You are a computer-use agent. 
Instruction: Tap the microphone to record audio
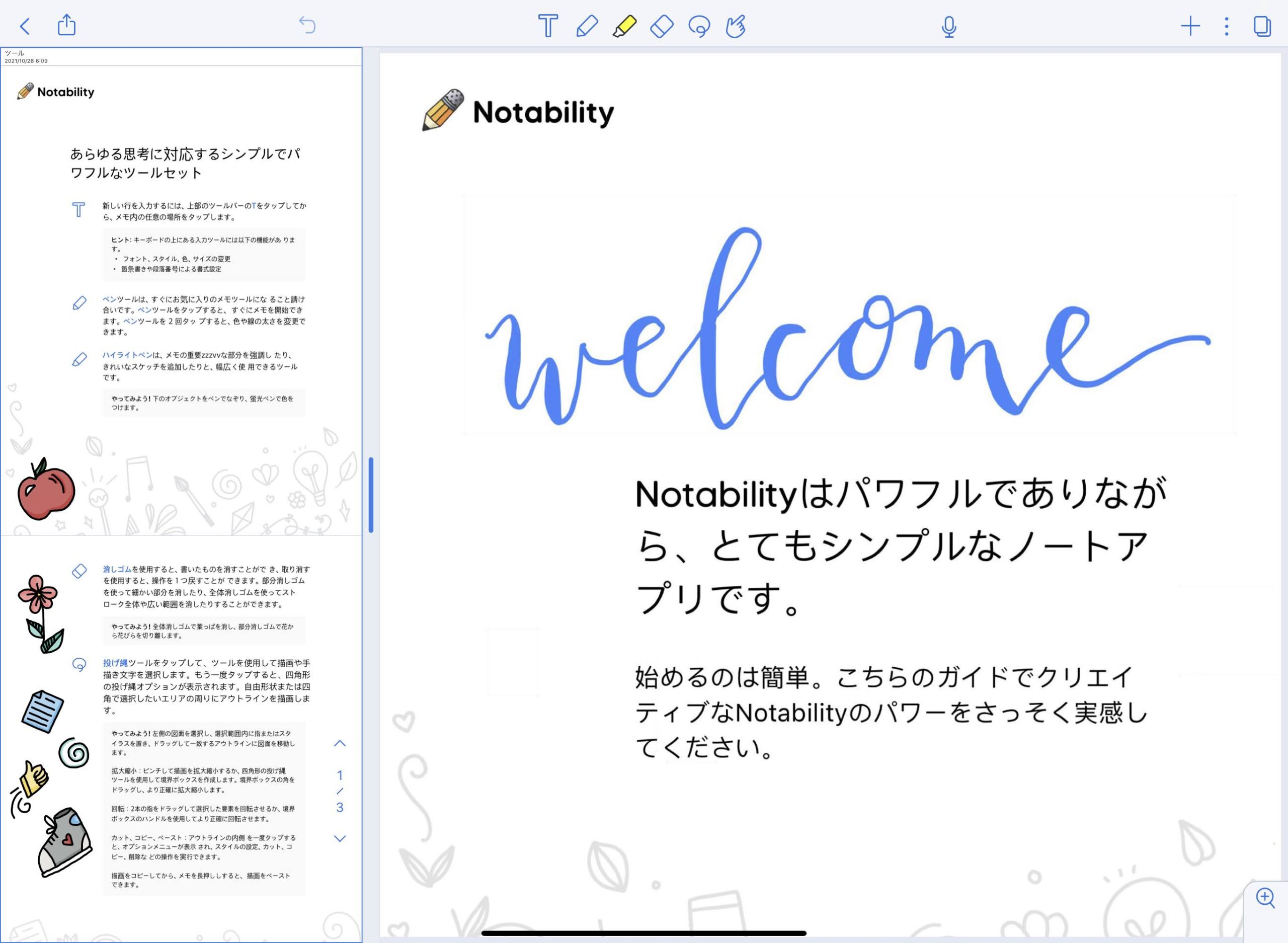tap(948, 26)
